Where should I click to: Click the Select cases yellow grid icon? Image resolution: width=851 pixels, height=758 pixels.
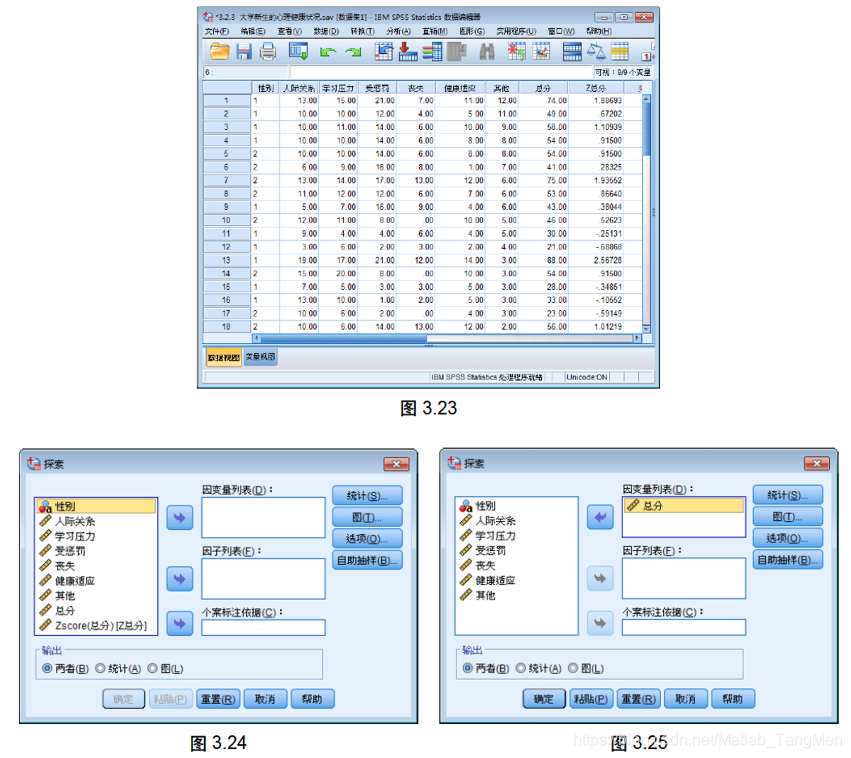(x=620, y=52)
